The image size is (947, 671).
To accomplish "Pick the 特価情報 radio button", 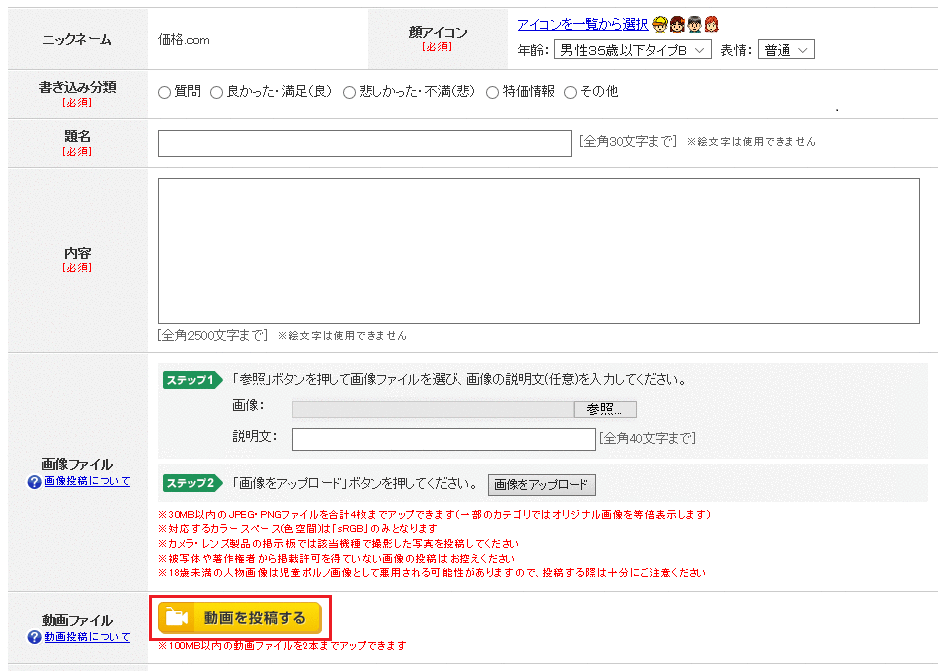I will (492, 92).
